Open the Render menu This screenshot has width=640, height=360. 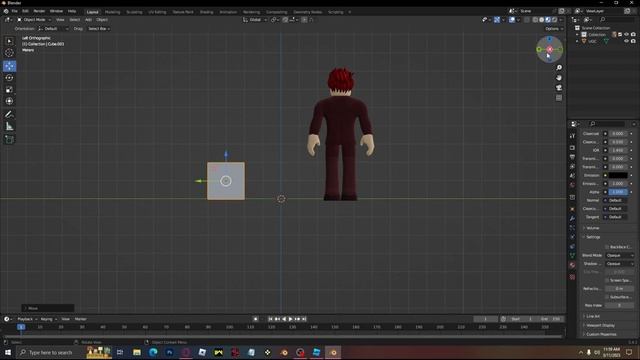[x=39, y=11]
